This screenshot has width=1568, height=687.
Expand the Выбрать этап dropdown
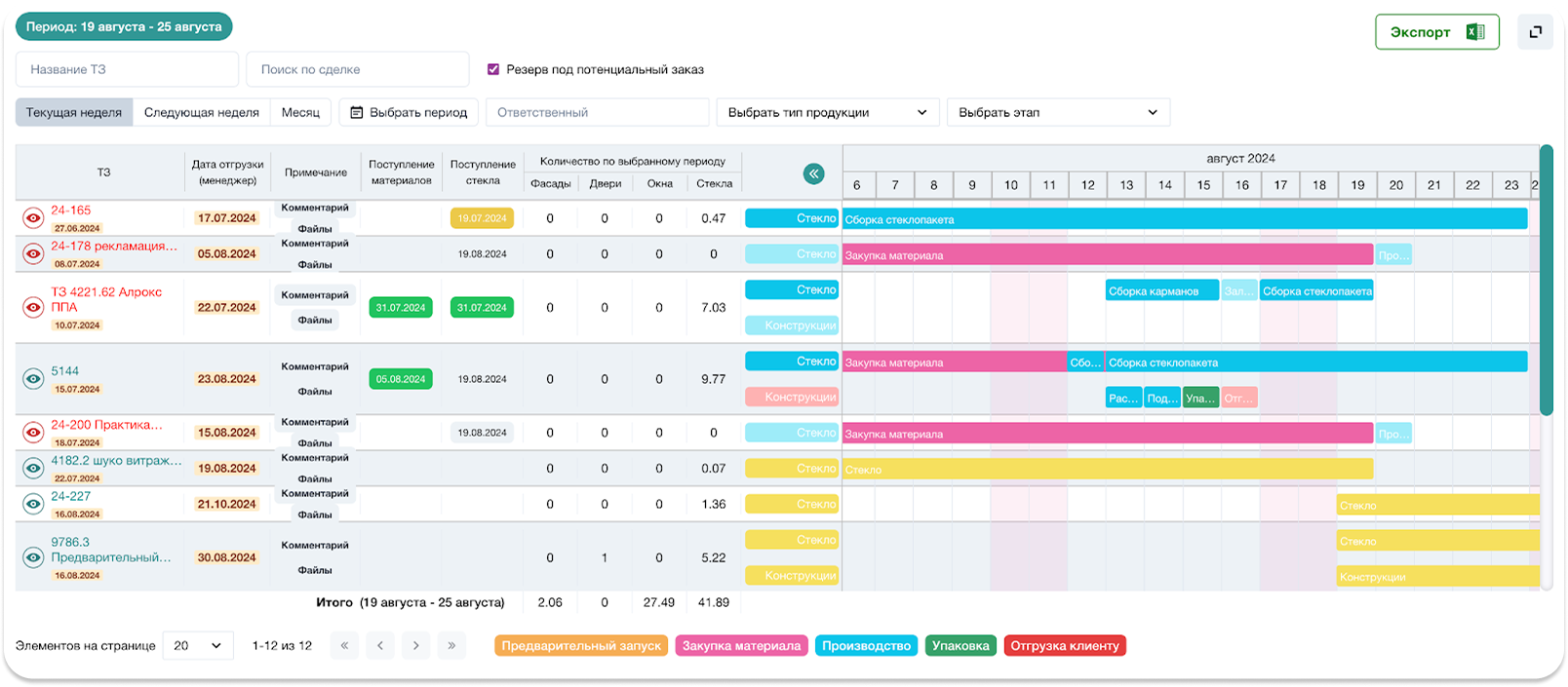pyautogui.click(x=1057, y=113)
